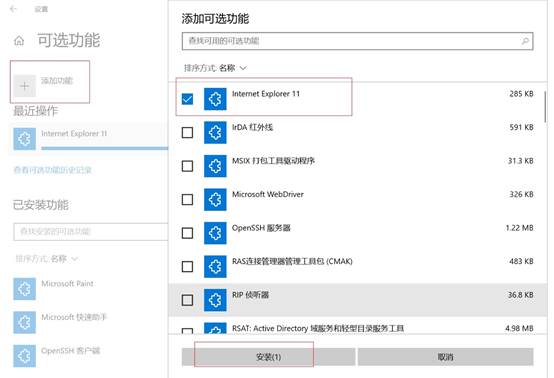Uncheck the Internet Explorer 11 checkbox

pyautogui.click(x=187, y=99)
